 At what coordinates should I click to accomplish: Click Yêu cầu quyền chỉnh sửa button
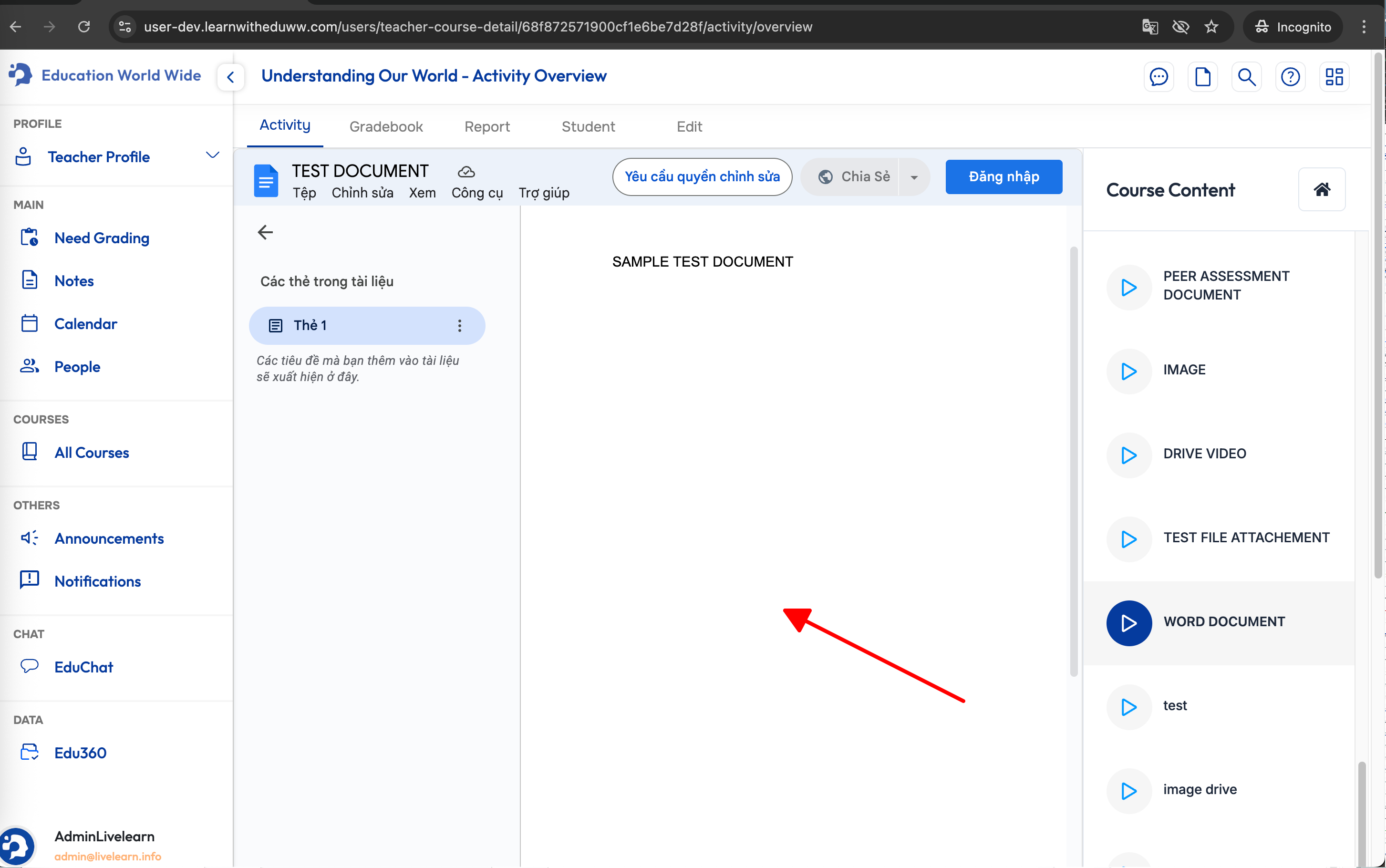701,177
